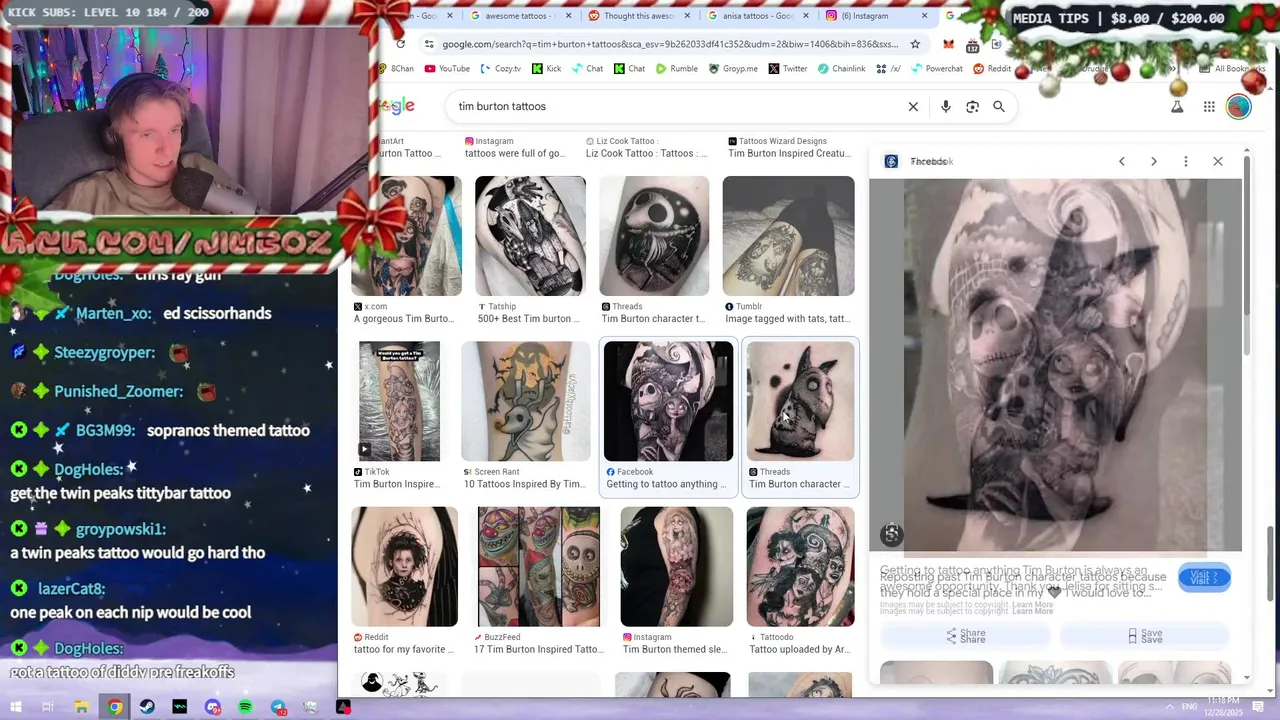Select the Instagram 'Tim Burton themed' thumbnail
The image size is (1280, 720).
[676, 566]
